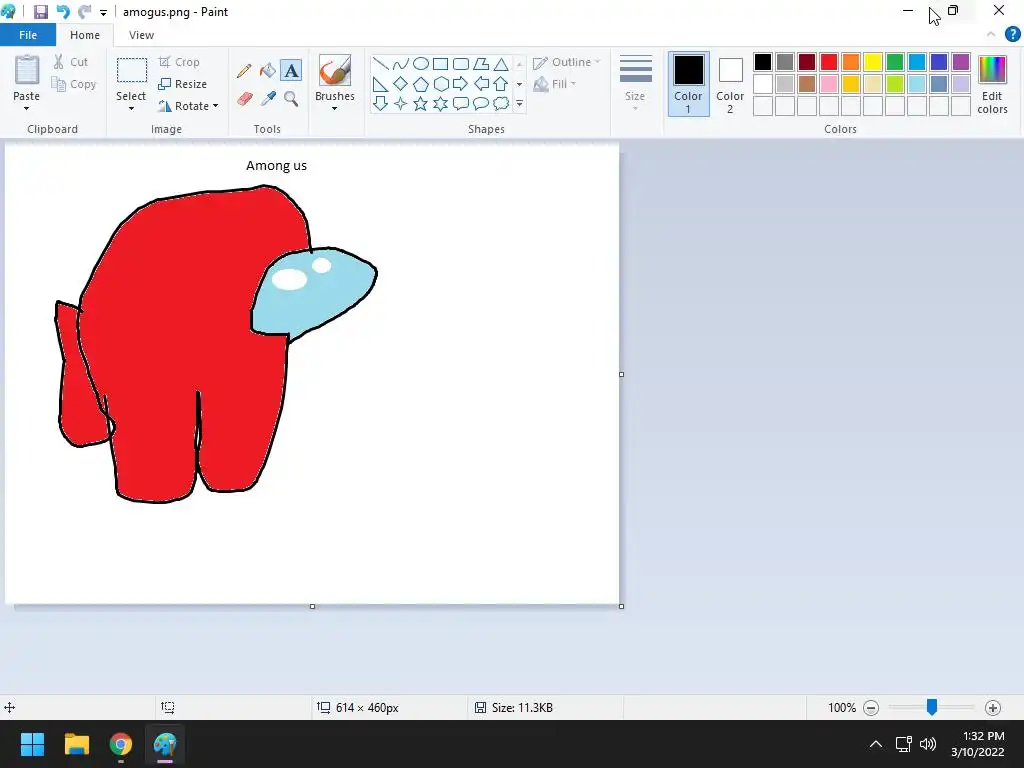The image size is (1024, 768).
Task: Click the Undo arrow in title bar
Action: [x=63, y=12]
